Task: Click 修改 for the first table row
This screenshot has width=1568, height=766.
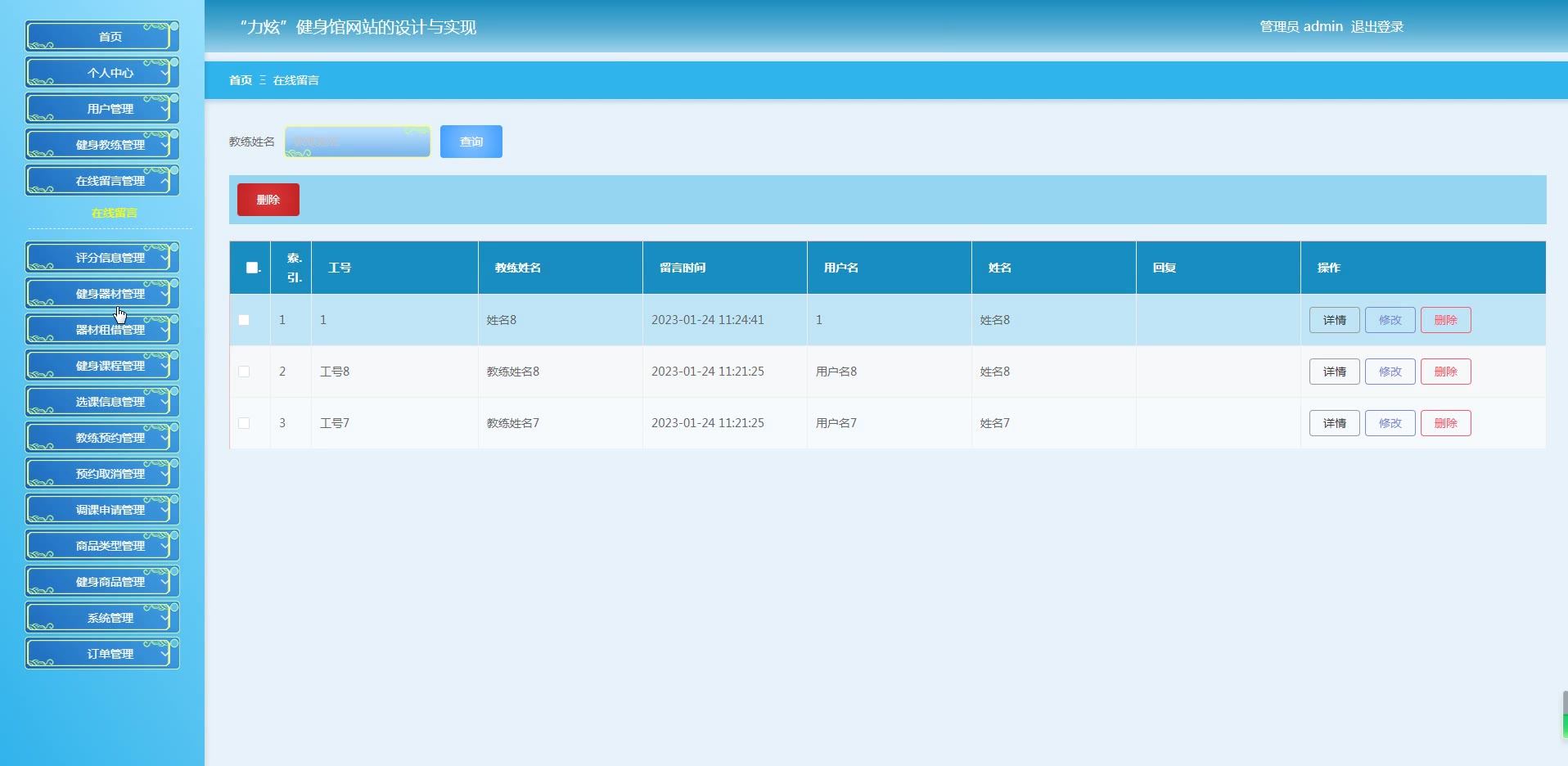Action: pos(1390,320)
